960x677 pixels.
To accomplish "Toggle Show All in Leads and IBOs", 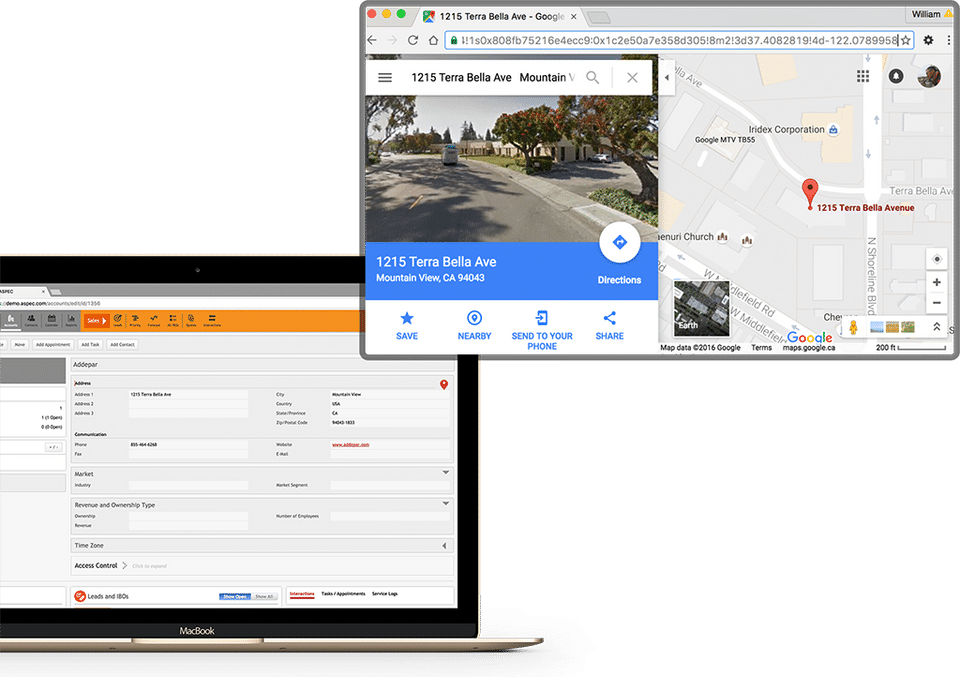I will tap(264, 596).
